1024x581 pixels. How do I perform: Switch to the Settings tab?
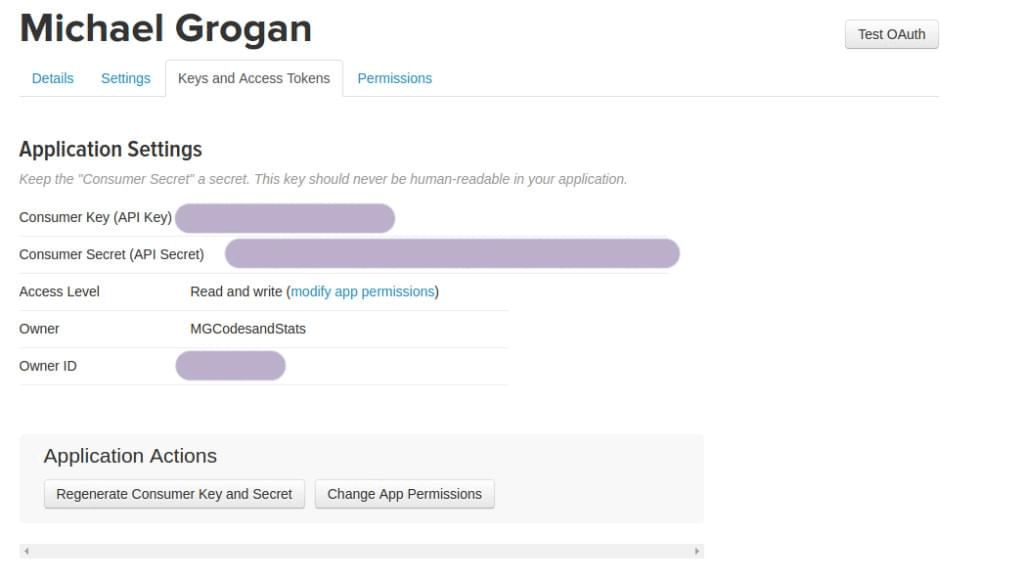pyautogui.click(x=125, y=78)
